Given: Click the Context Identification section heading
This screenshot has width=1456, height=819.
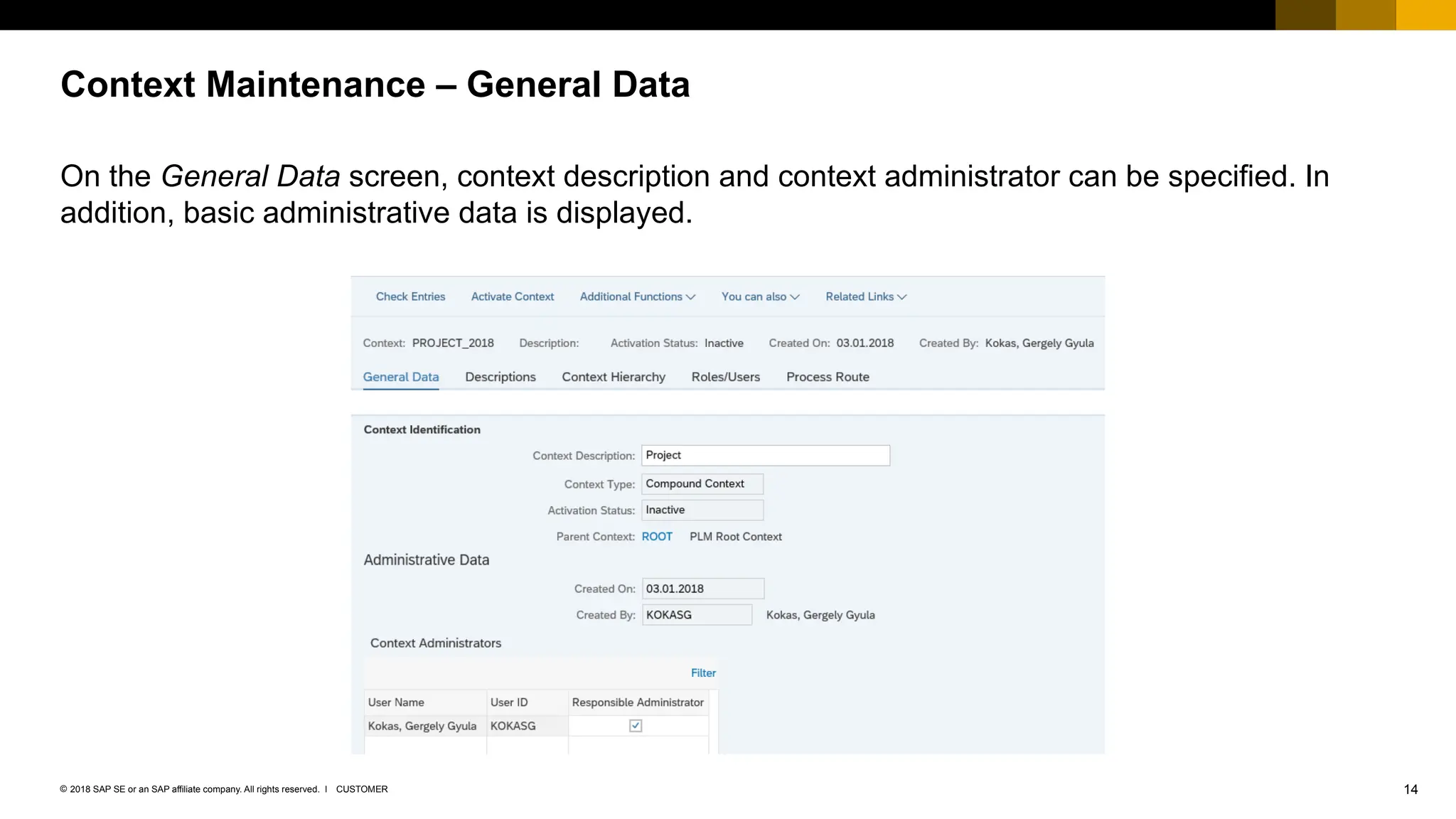Looking at the screenshot, I should coord(422,429).
